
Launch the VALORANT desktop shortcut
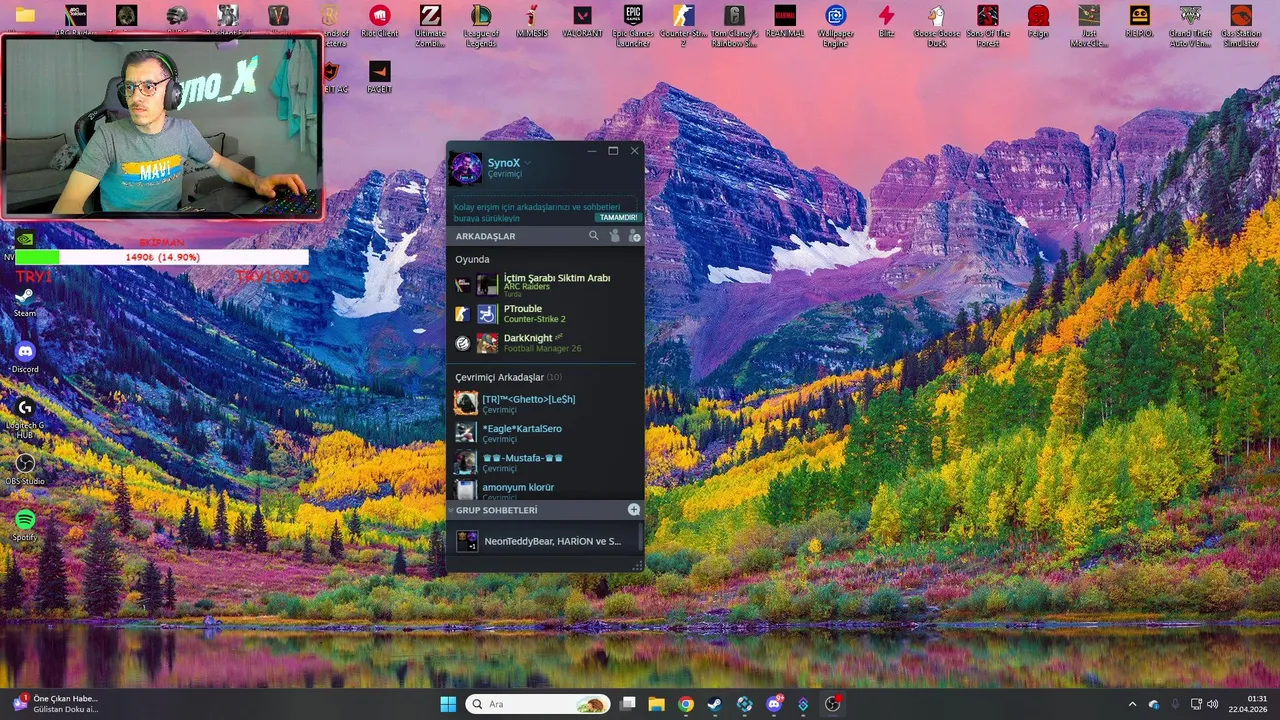[x=582, y=22]
